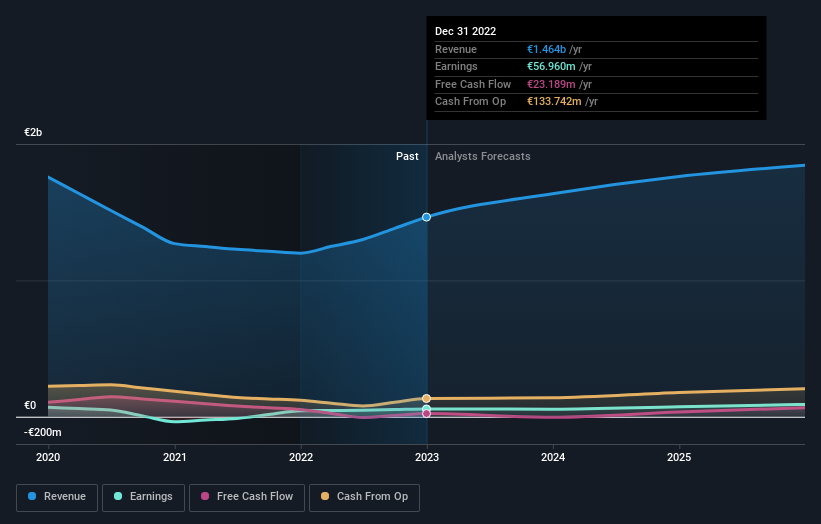Click the 2022 x-axis label
The image size is (821, 524).
tap(301, 457)
